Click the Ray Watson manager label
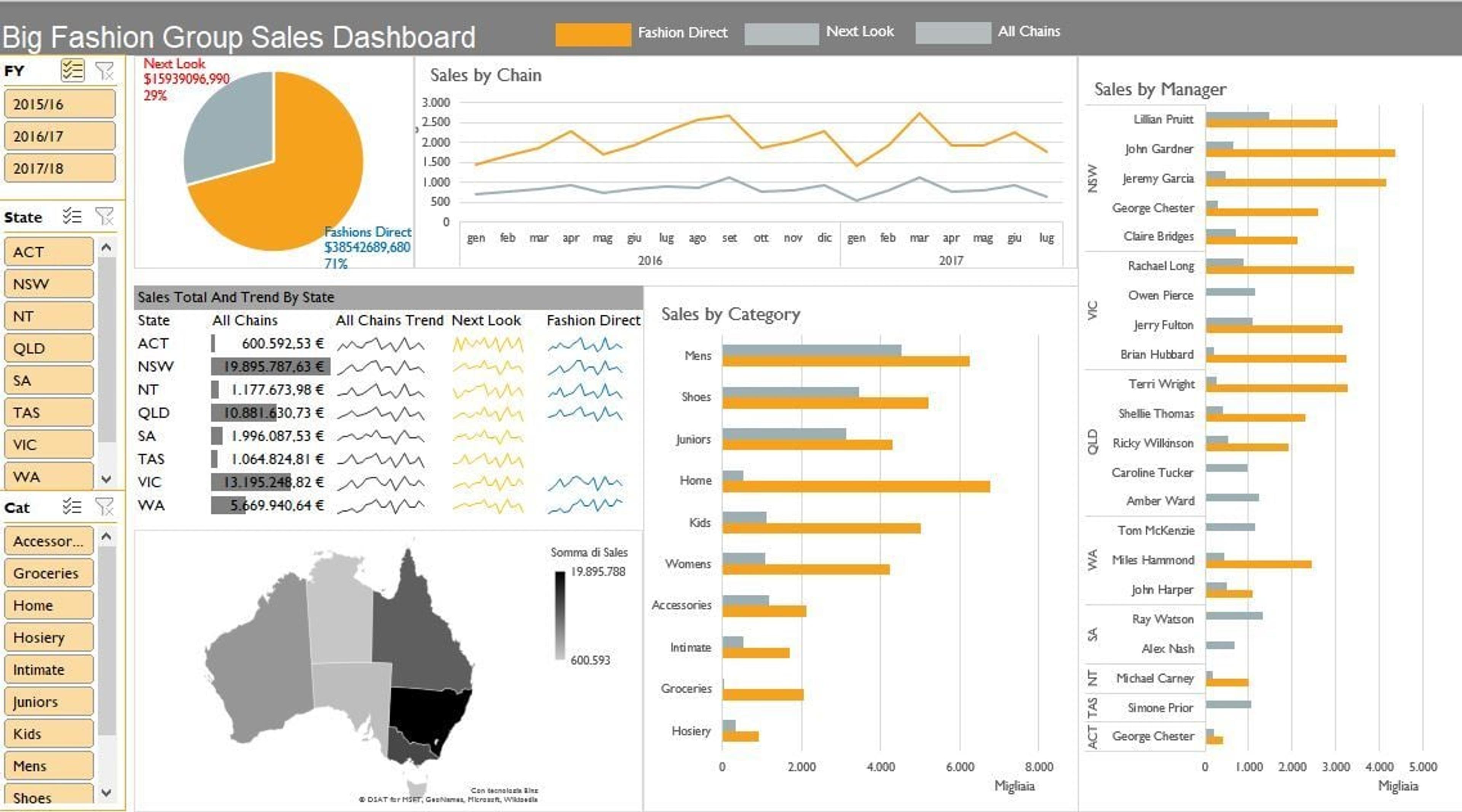This screenshot has height=812, width=1462. coord(1162,619)
